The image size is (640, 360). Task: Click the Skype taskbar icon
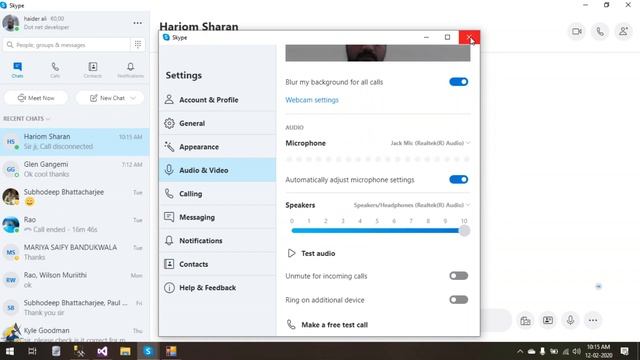[148, 351]
